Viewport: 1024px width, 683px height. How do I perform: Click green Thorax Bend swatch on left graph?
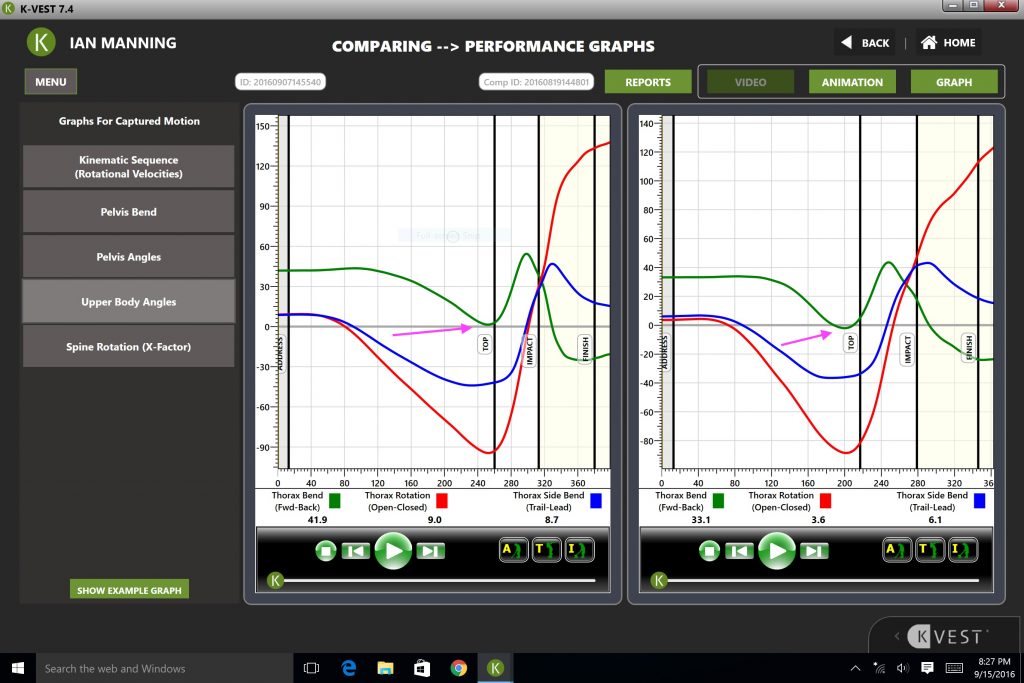pos(335,501)
